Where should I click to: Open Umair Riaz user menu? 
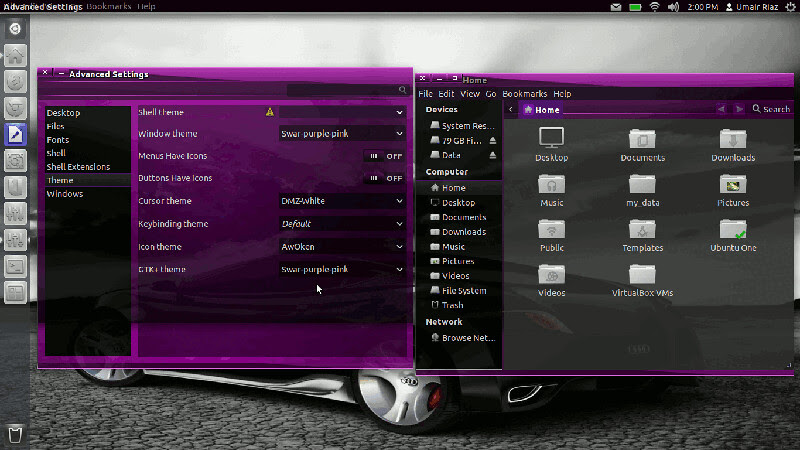coord(752,7)
